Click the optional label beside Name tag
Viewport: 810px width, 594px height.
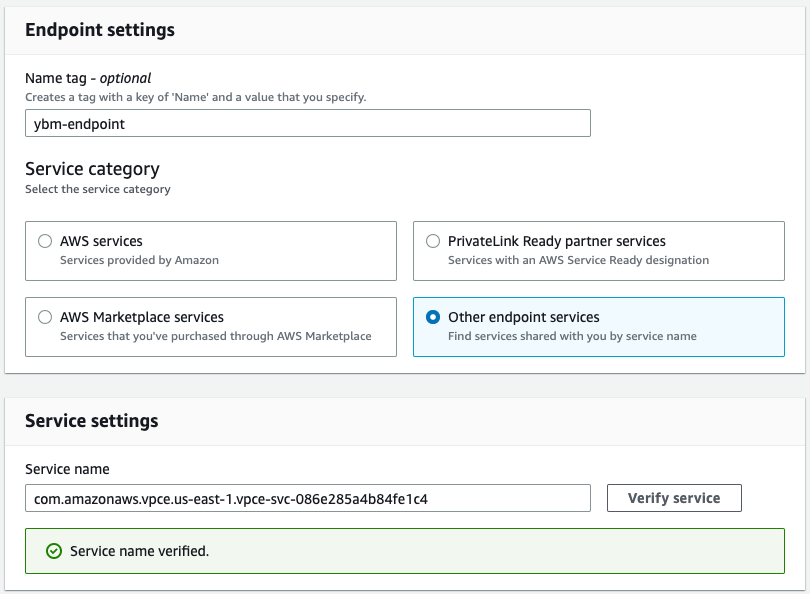125,77
